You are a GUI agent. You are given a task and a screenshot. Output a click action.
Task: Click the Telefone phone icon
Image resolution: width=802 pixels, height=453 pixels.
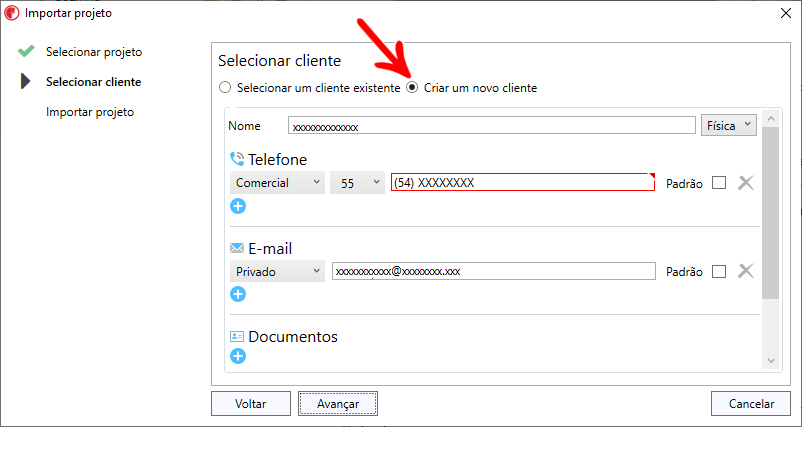(237, 159)
